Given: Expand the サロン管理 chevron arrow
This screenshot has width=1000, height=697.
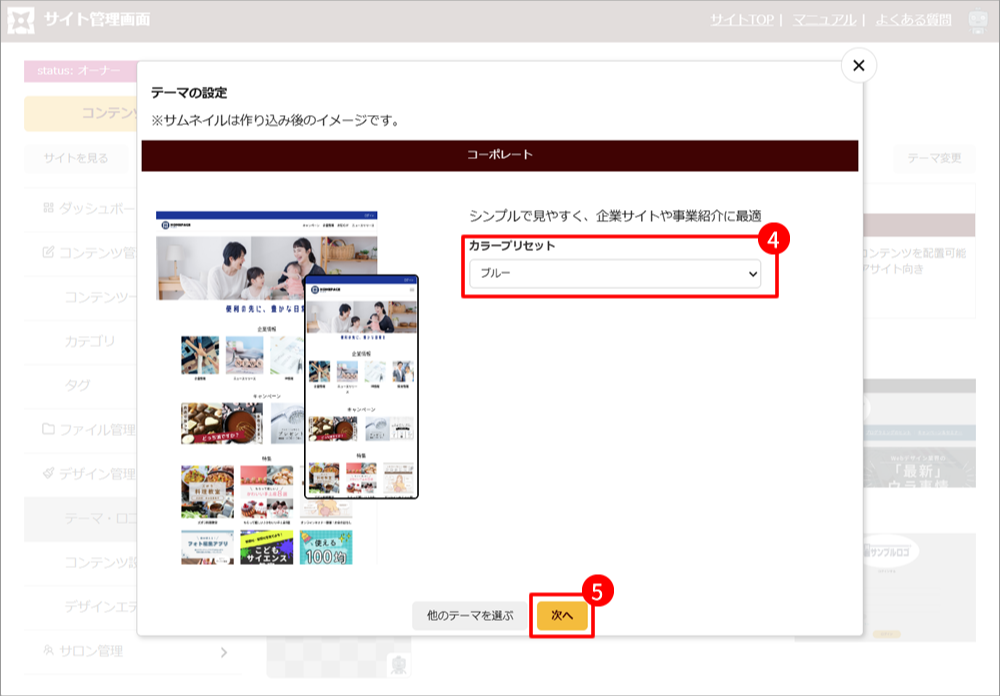Looking at the screenshot, I should click(223, 651).
